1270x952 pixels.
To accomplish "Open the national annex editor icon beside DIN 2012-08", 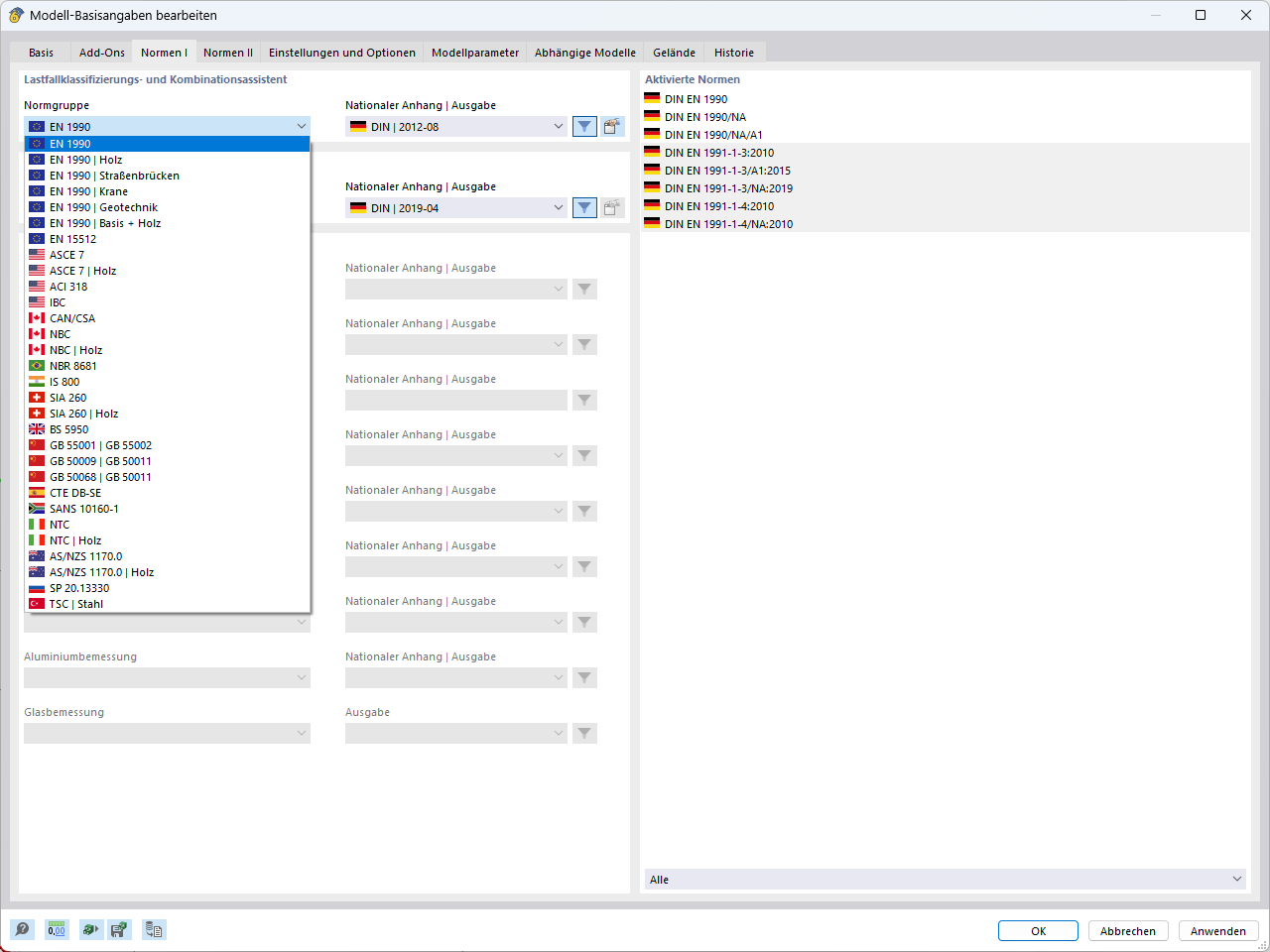I will [x=612, y=126].
